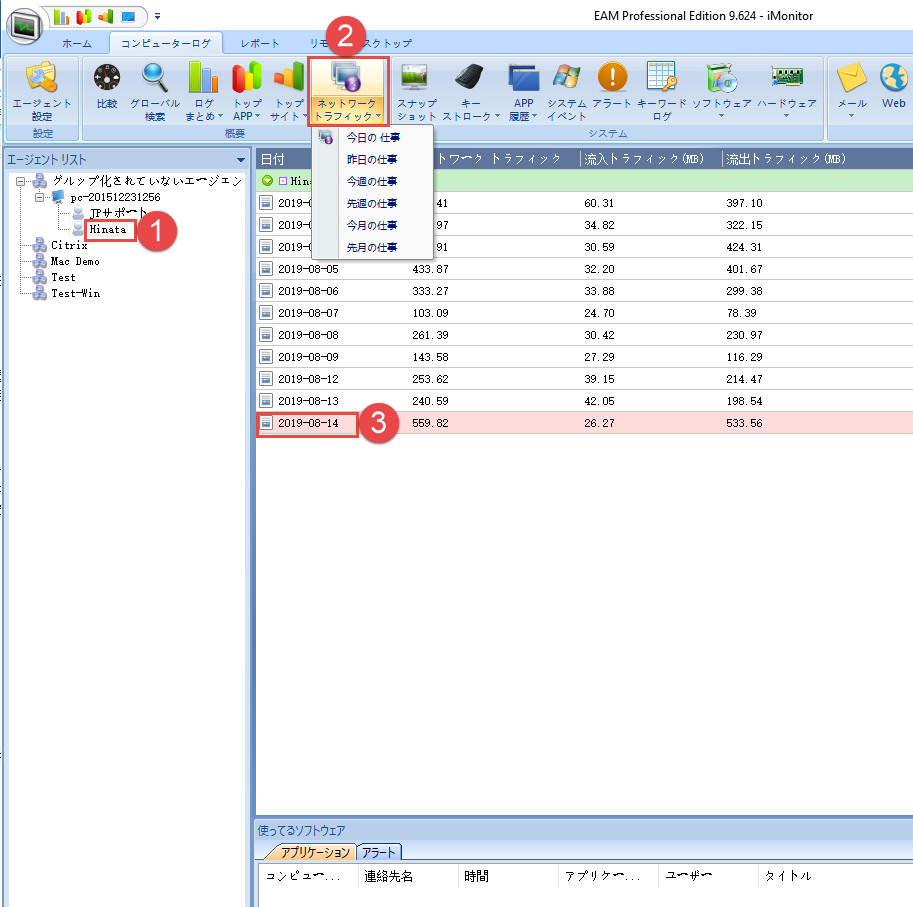Image resolution: width=913 pixels, height=907 pixels.
Task: Click the record icon for 2019-08-05
Action: (x=266, y=269)
